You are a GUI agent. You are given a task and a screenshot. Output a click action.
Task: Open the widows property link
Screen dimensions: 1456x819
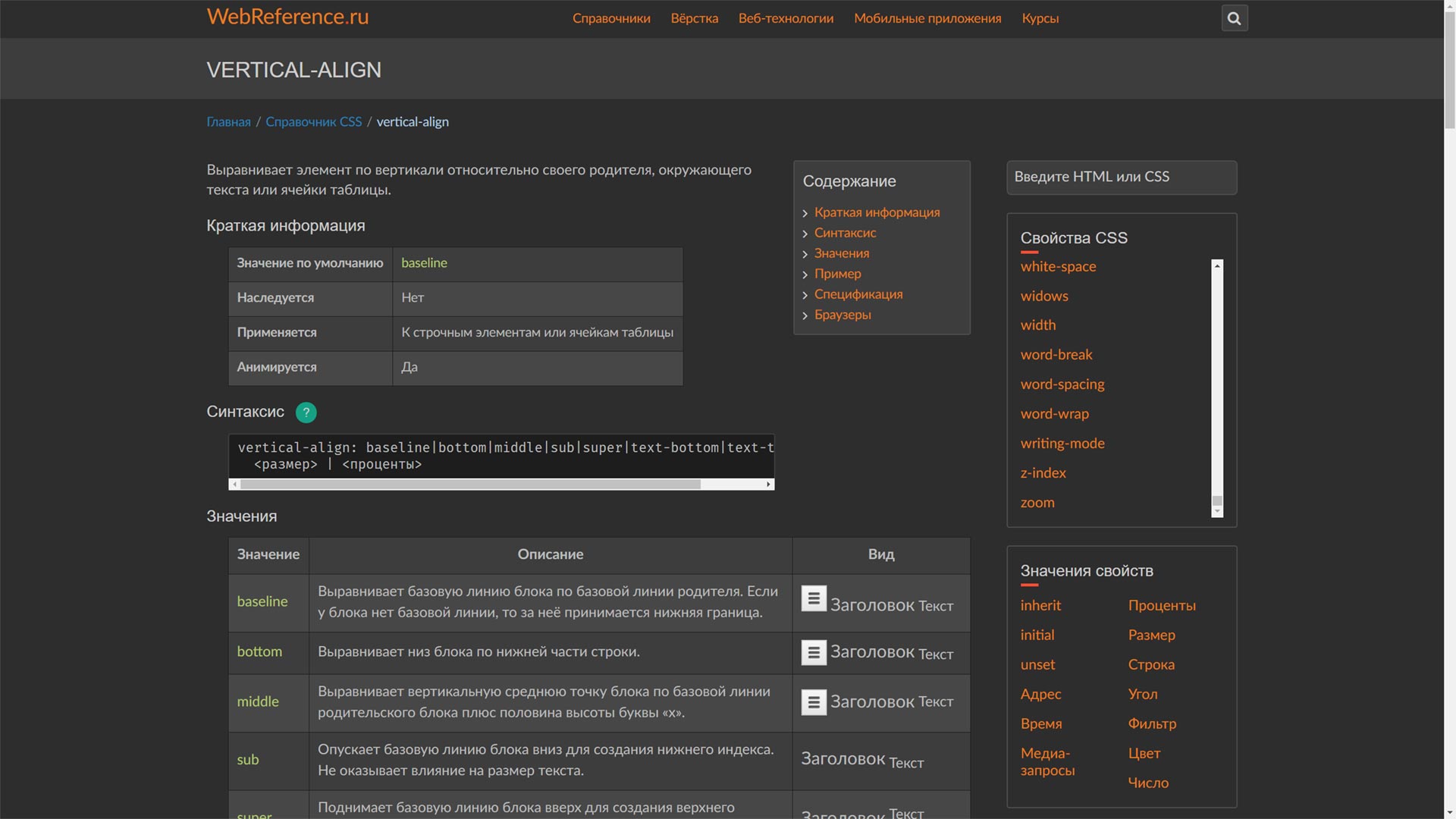click(1044, 297)
